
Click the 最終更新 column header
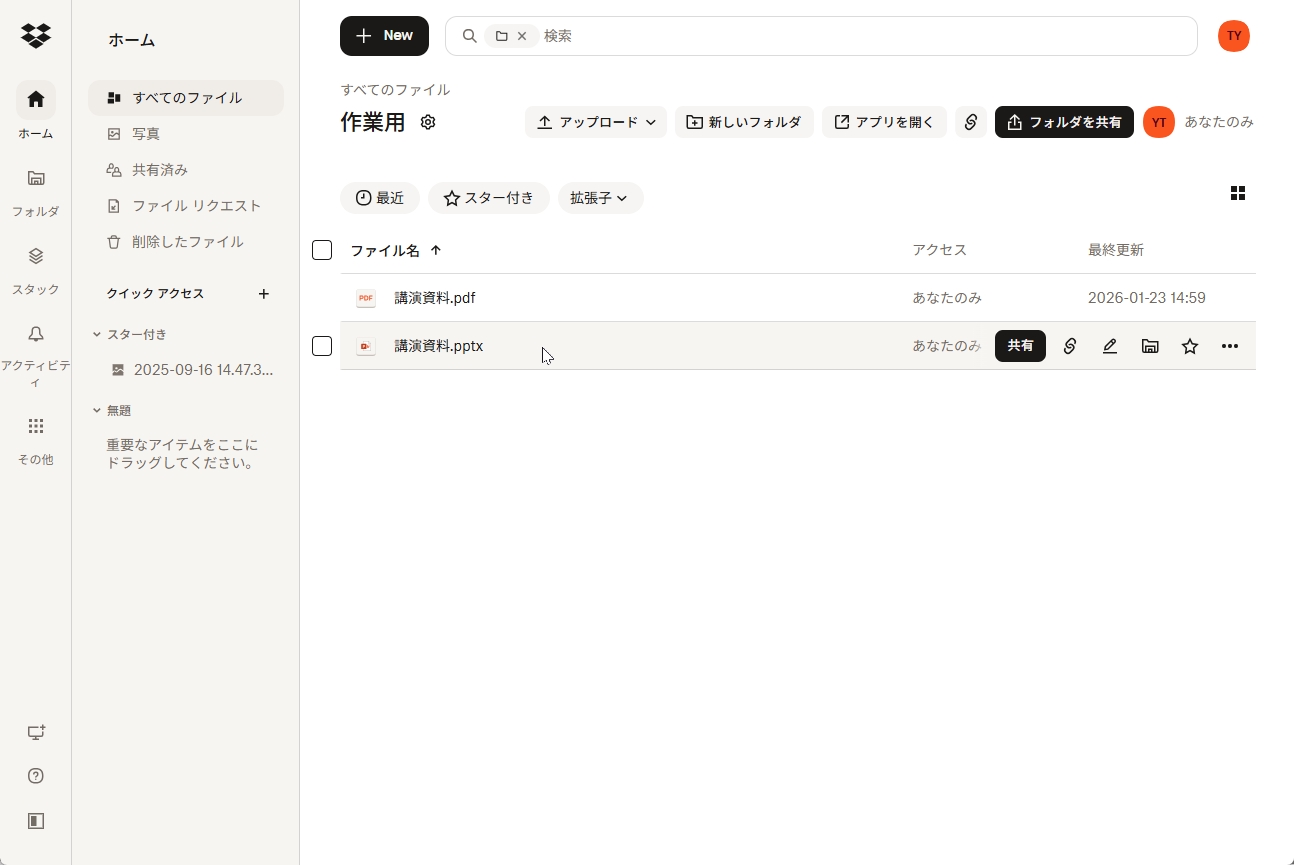[1116, 250]
